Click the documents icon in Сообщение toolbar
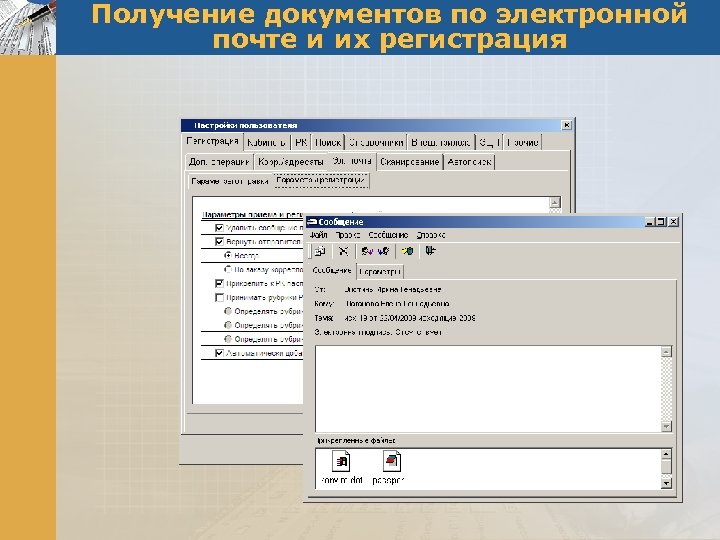The width and height of the screenshot is (720, 540). coord(320,251)
